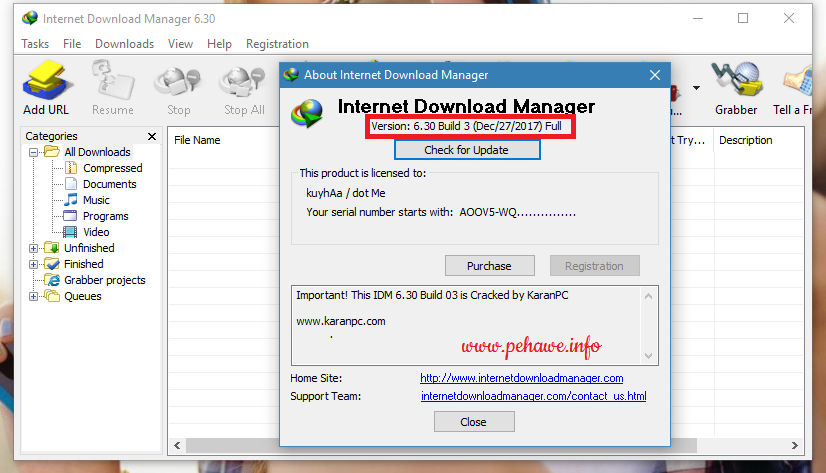Click the right arrow of the horizontal scrollbar
Image resolution: width=826 pixels, height=473 pixels.
tap(794, 446)
